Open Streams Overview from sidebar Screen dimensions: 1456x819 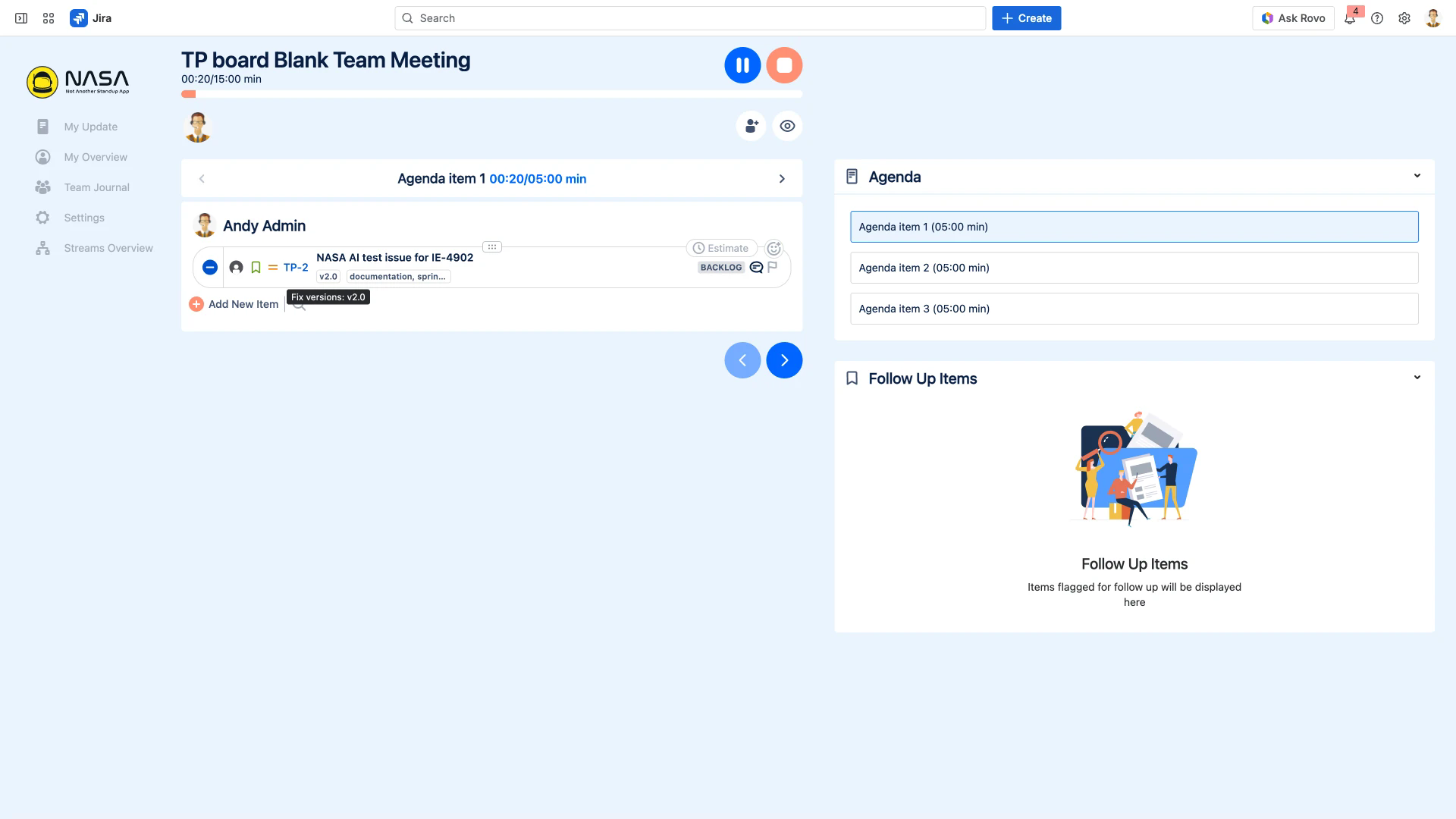pyautogui.click(x=108, y=248)
